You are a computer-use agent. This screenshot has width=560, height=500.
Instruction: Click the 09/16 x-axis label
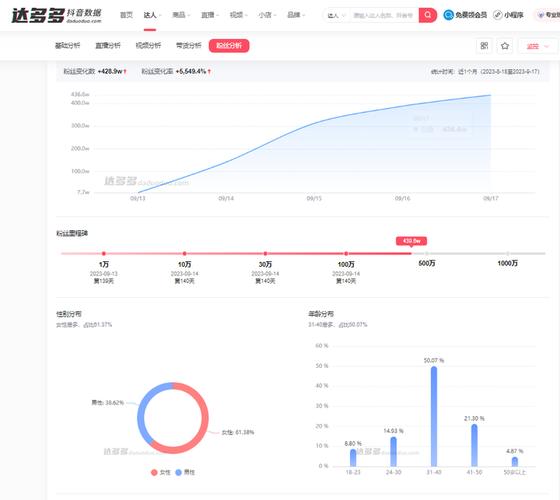(402, 198)
